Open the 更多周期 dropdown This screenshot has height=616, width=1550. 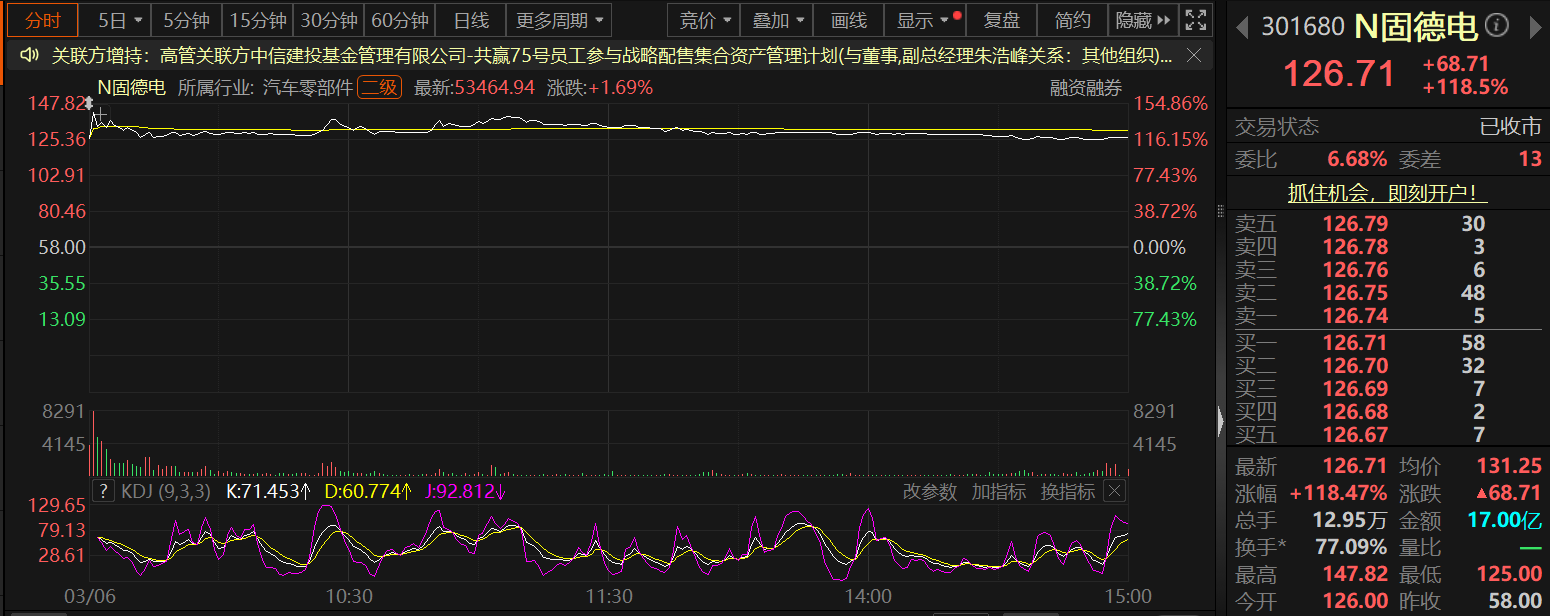[559, 20]
